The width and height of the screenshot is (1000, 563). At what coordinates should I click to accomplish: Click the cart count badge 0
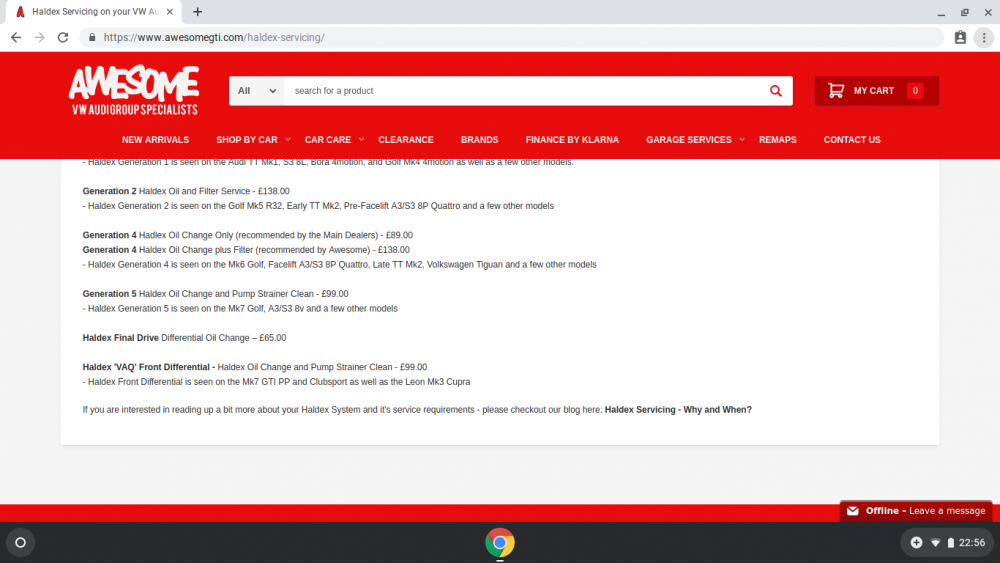(x=915, y=91)
